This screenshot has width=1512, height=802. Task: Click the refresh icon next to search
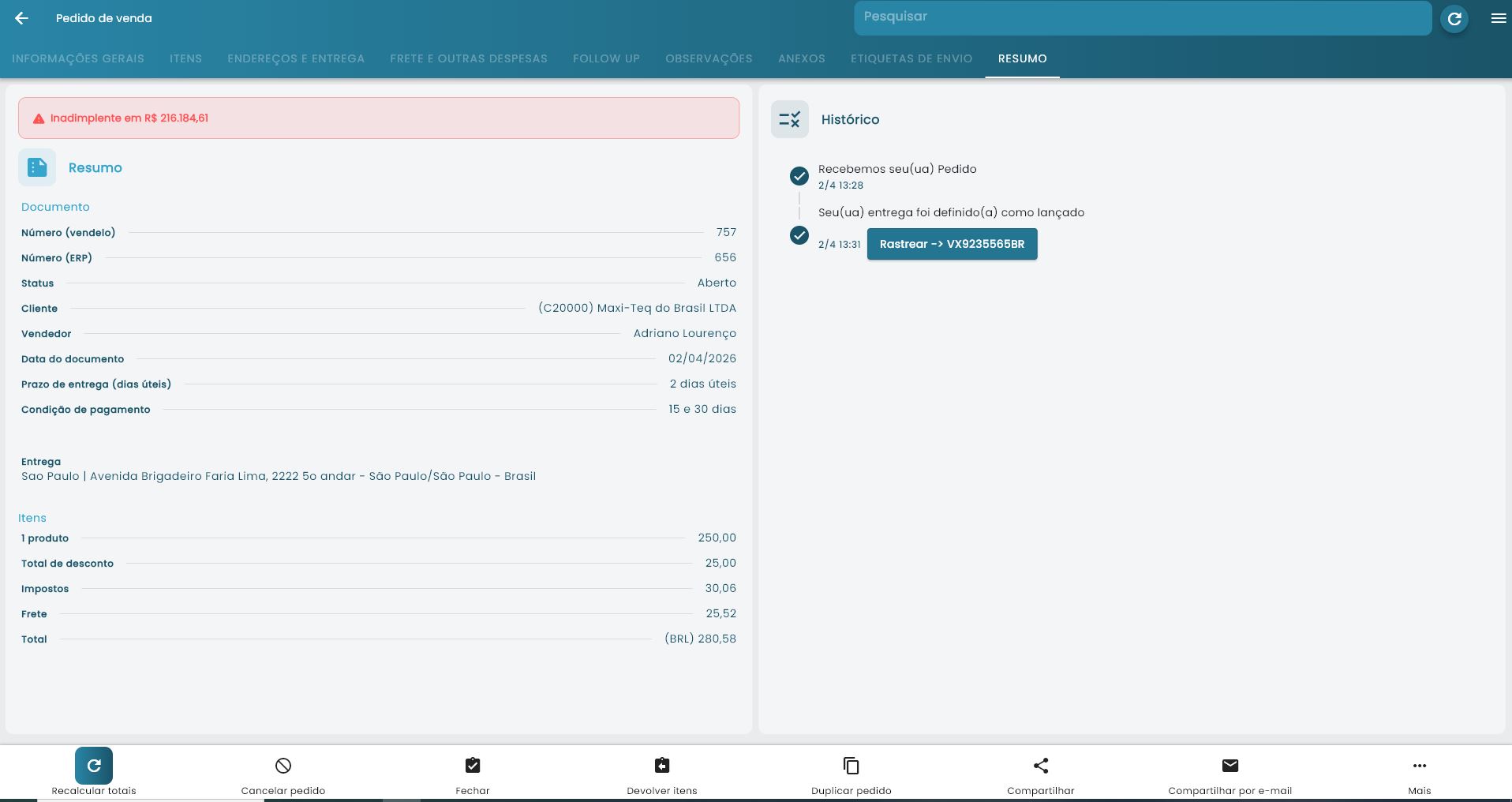point(1454,17)
